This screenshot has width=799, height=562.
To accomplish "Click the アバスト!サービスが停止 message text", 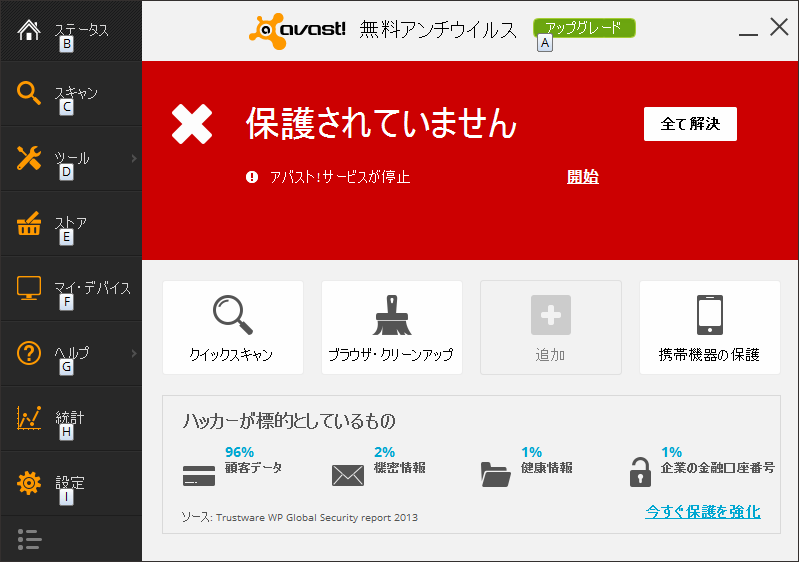I will [x=340, y=177].
